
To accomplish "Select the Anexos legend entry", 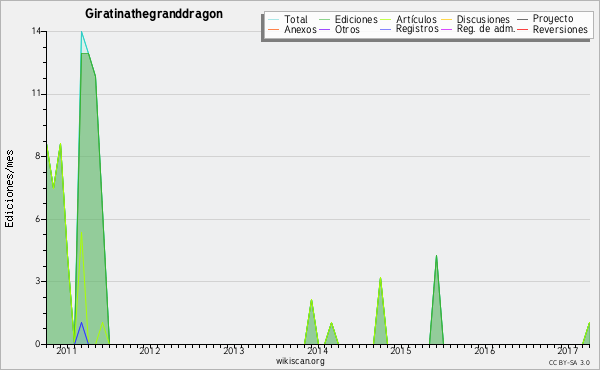I will click(x=300, y=29).
